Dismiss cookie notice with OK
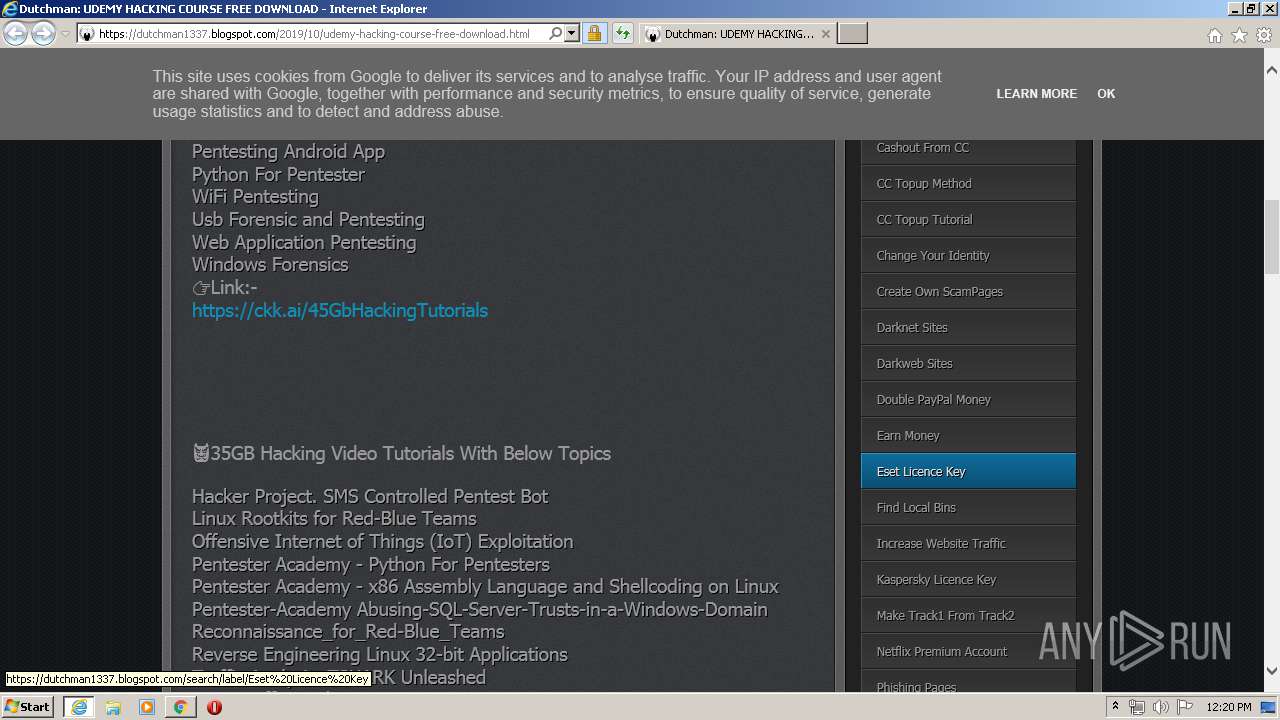The image size is (1280, 720). [x=1106, y=94]
